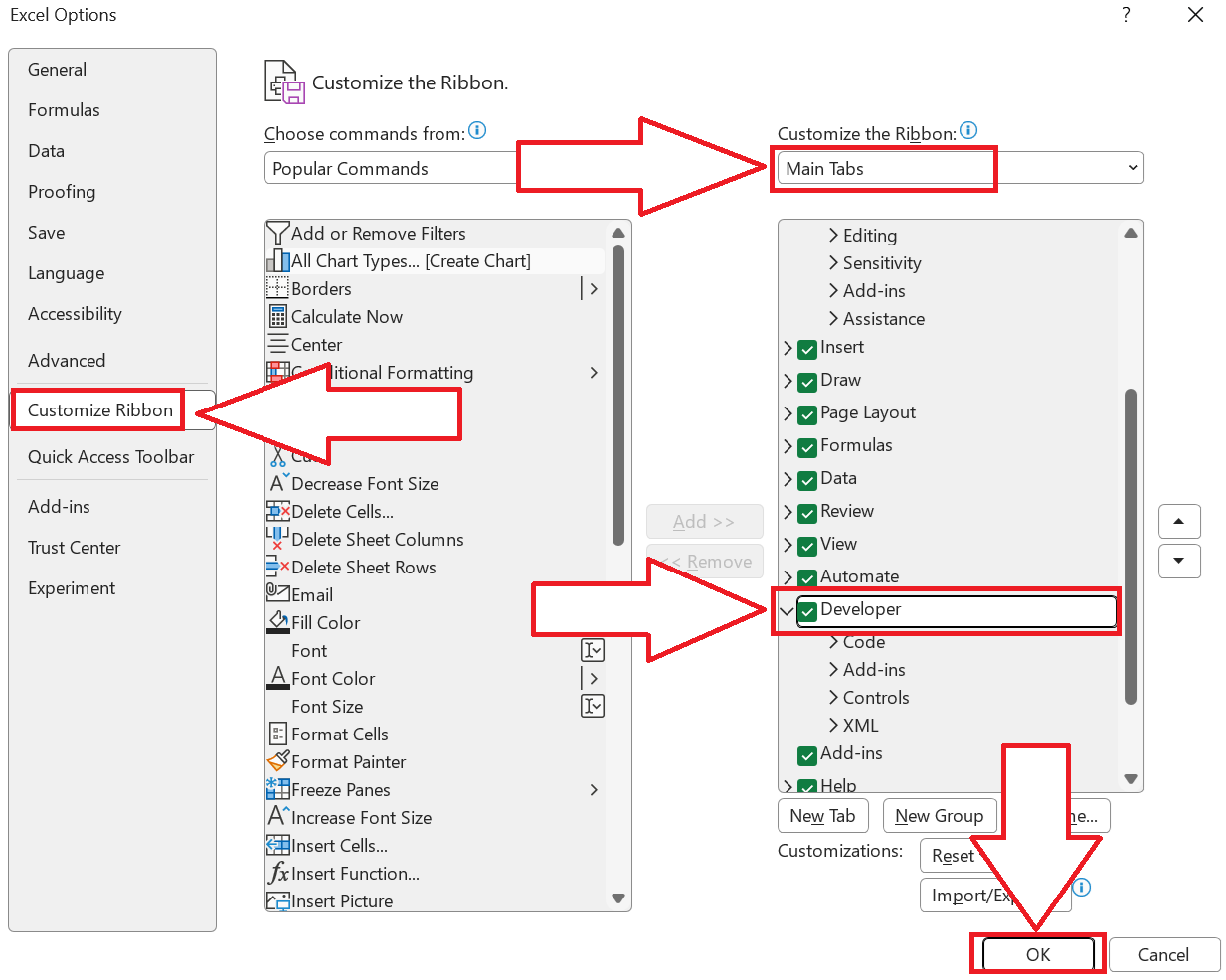Collapse the Developer tab node
The width and height of the screenshot is (1226, 980).
pos(788,610)
